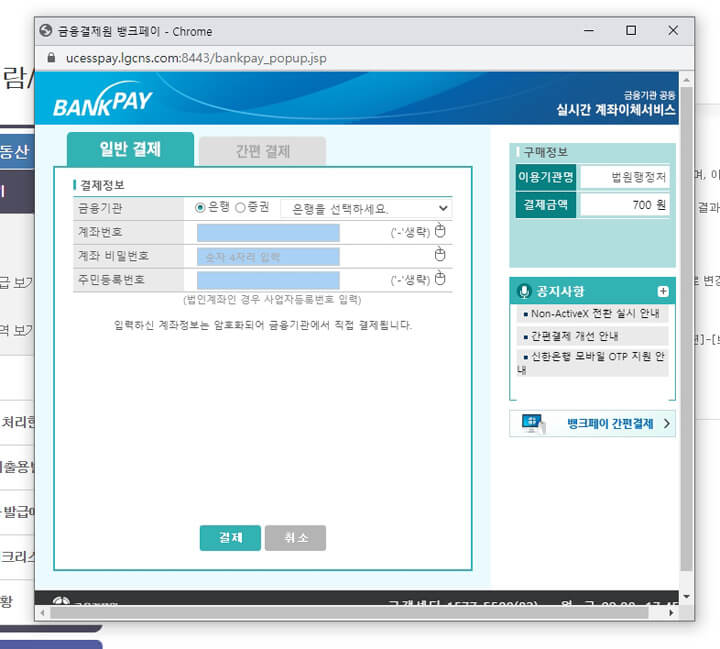Click the vertical scrollbar thumb
This screenshot has width=720, height=649.
pyautogui.click(x=686, y=328)
